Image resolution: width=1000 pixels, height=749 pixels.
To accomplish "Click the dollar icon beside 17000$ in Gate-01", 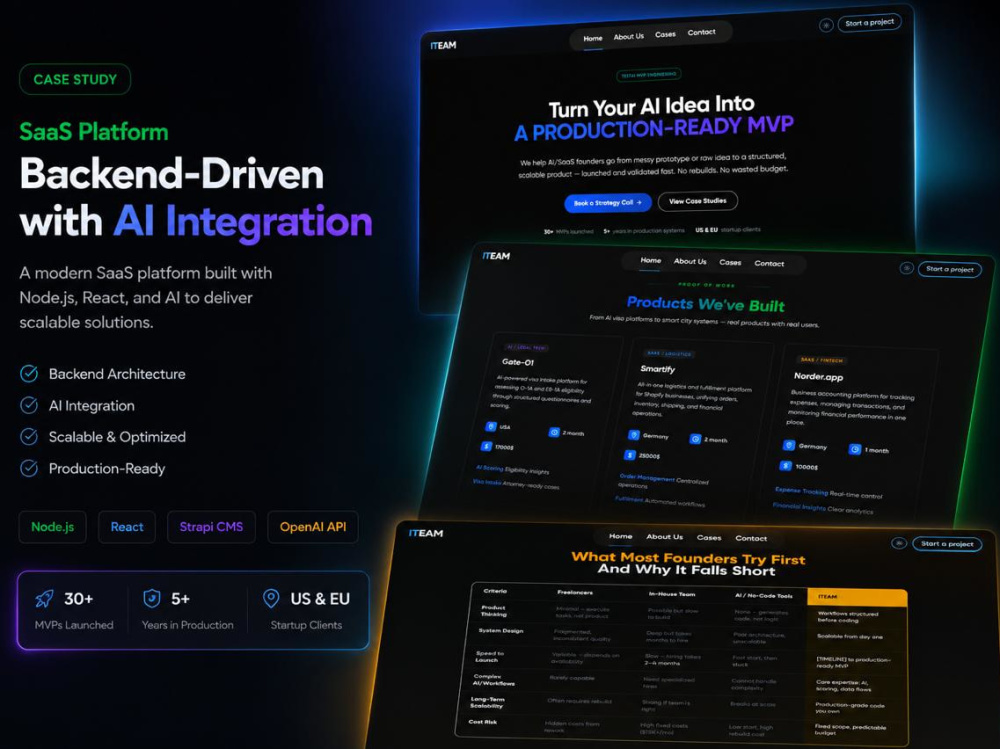I will (487, 446).
